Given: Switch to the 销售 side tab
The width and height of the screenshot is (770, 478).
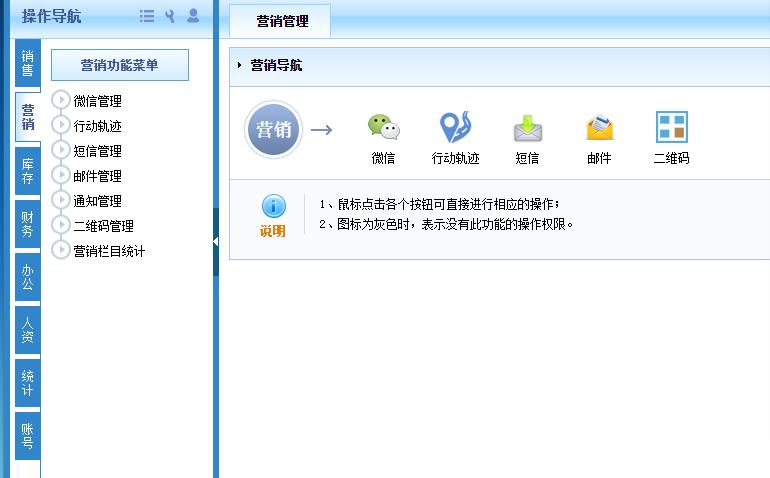Looking at the screenshot, I should tap(28, 64).
